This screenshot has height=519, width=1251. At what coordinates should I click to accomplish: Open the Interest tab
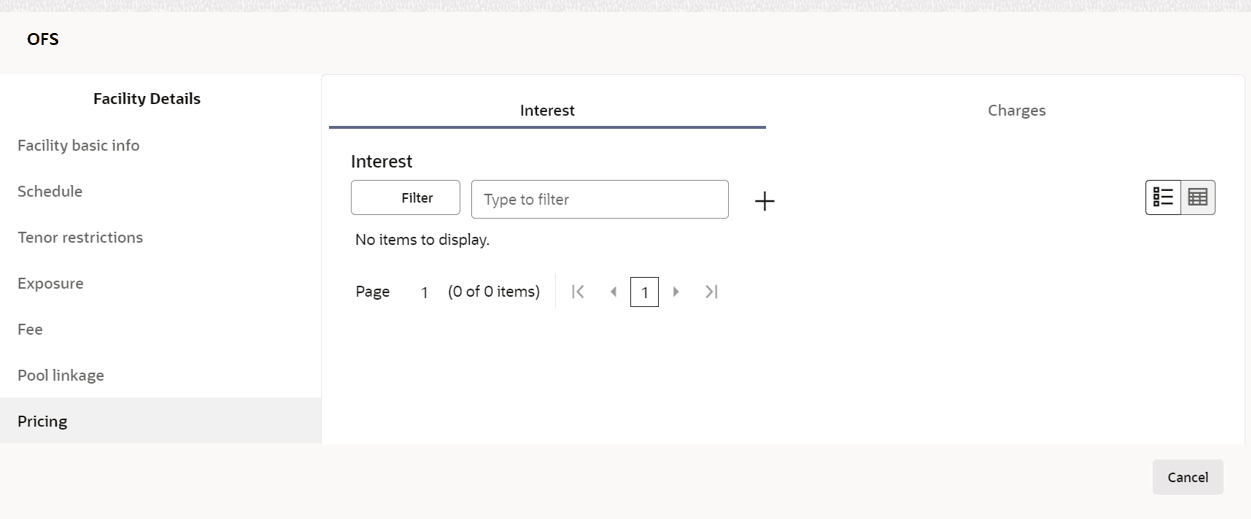(x=547, y=111)
